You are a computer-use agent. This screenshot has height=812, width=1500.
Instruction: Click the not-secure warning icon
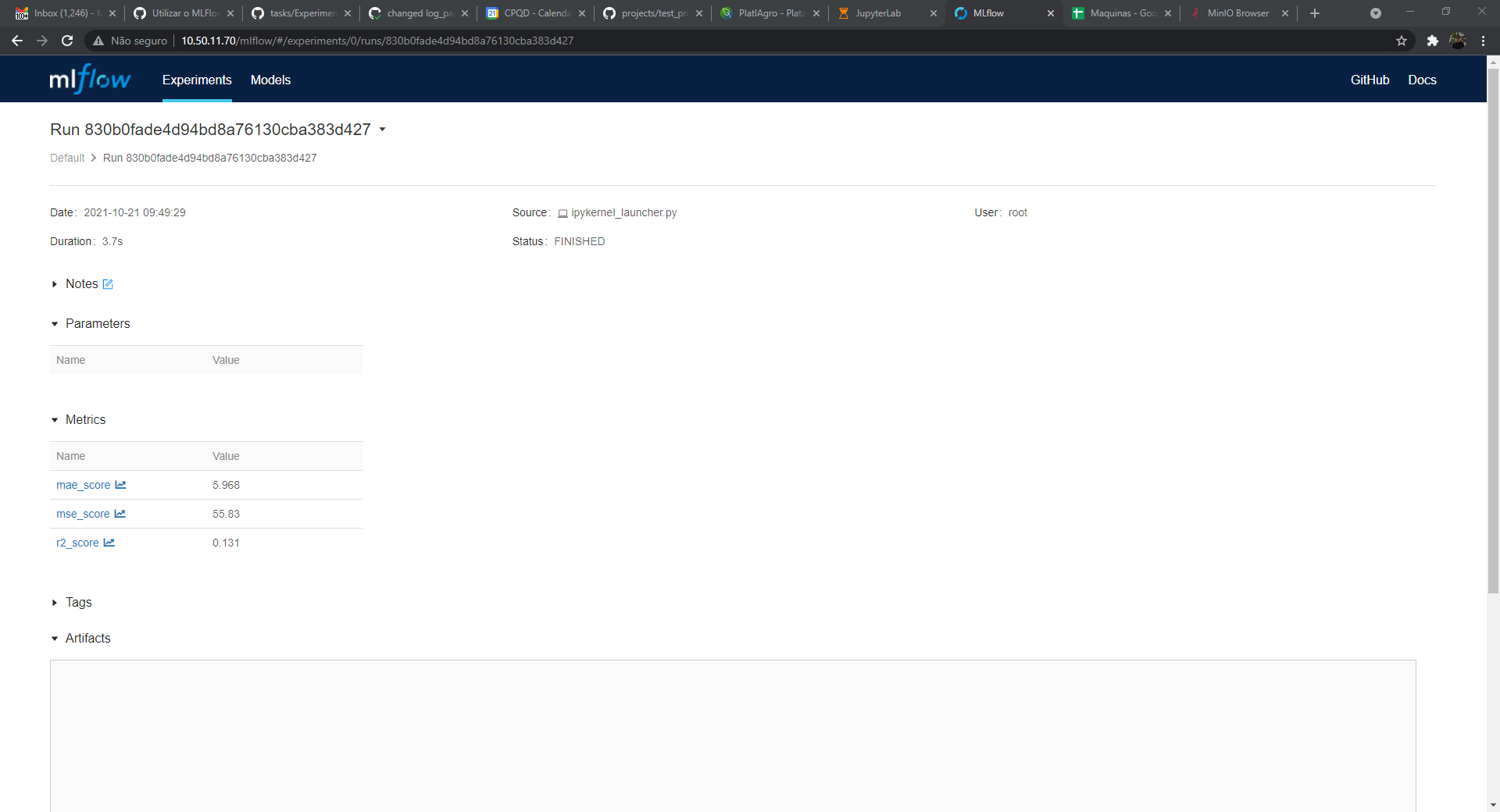click(98, 41)
